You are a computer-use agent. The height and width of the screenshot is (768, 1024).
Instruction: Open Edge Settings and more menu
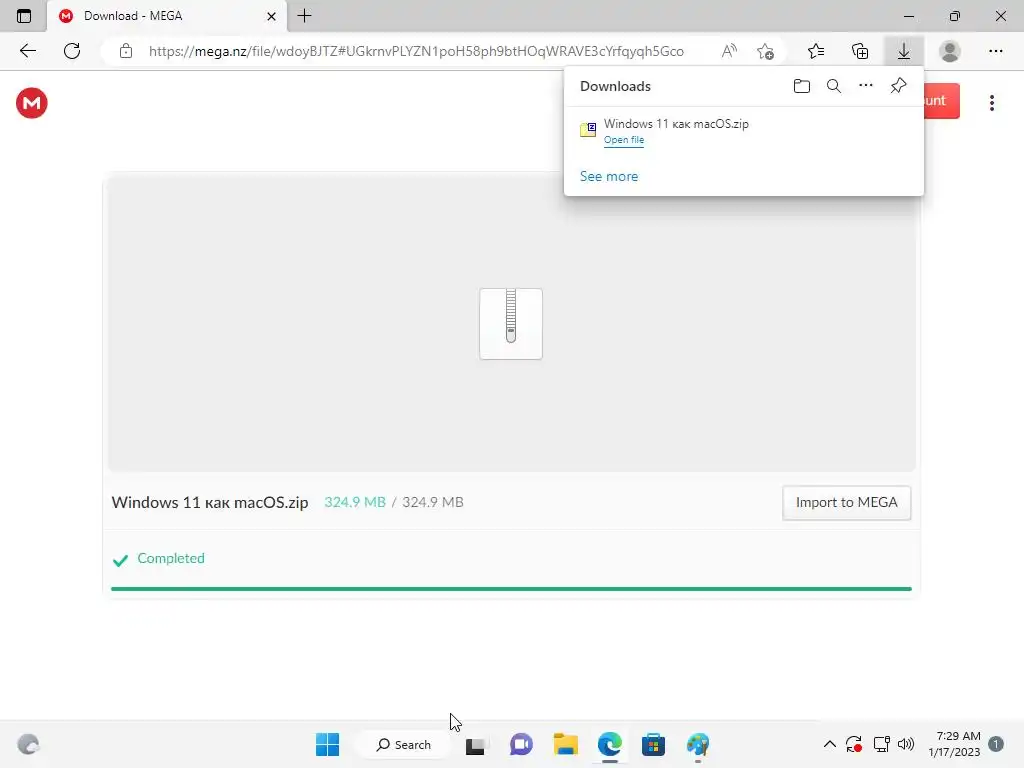995,51
